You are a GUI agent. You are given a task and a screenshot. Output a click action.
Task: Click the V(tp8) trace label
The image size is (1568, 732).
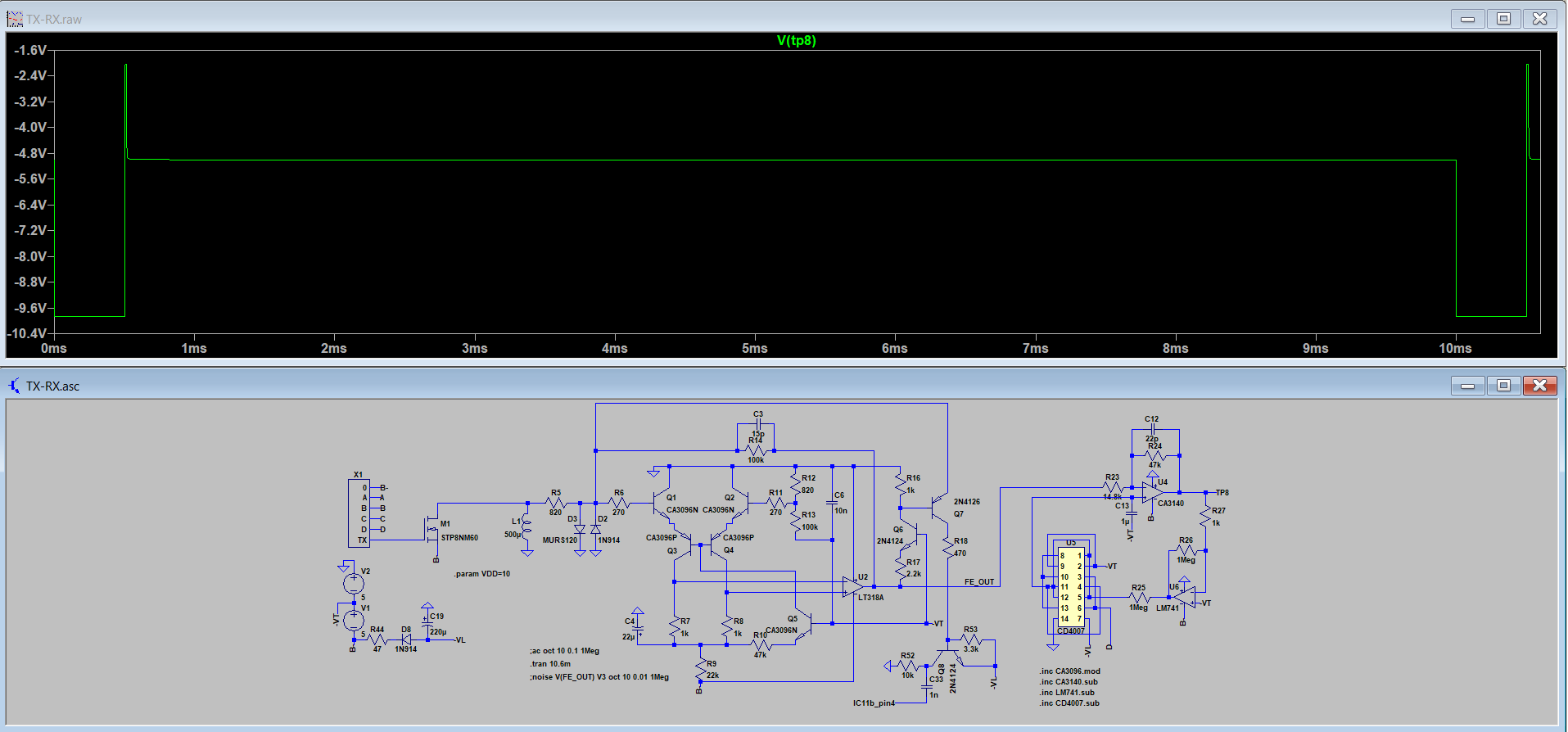coord(796,41)
